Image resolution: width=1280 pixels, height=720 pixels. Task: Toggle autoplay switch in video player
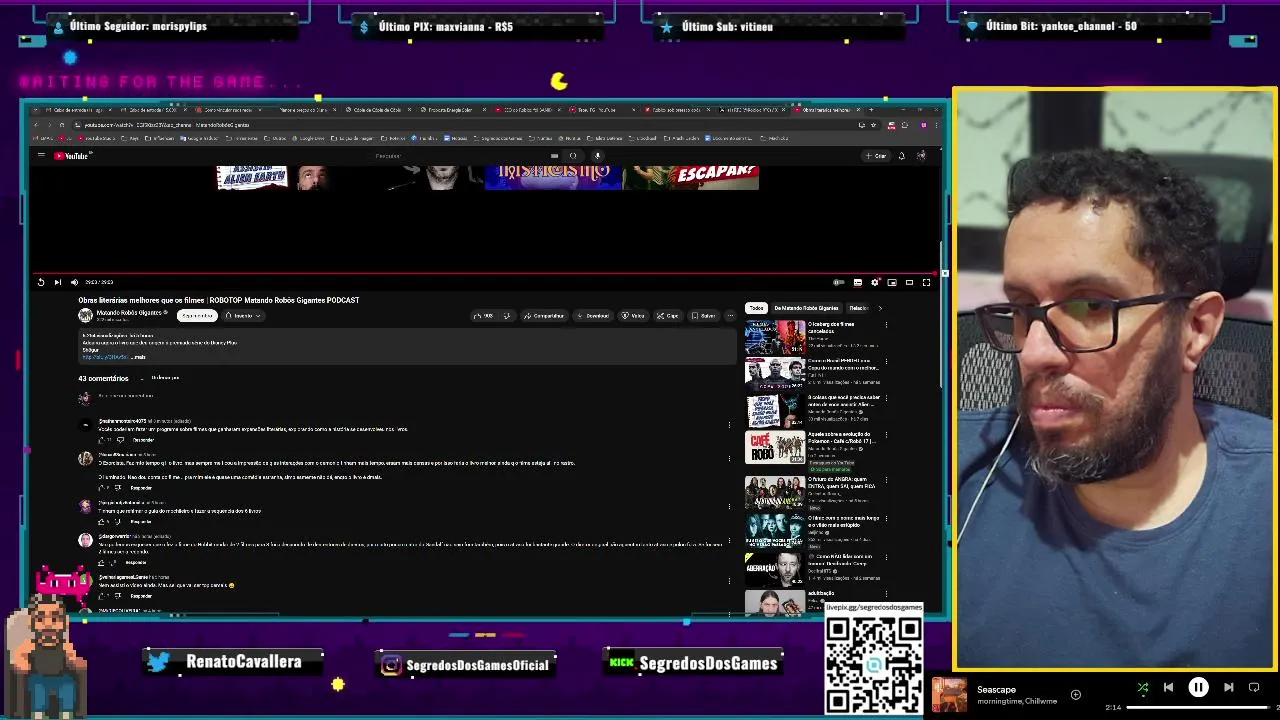pos(839,283)
